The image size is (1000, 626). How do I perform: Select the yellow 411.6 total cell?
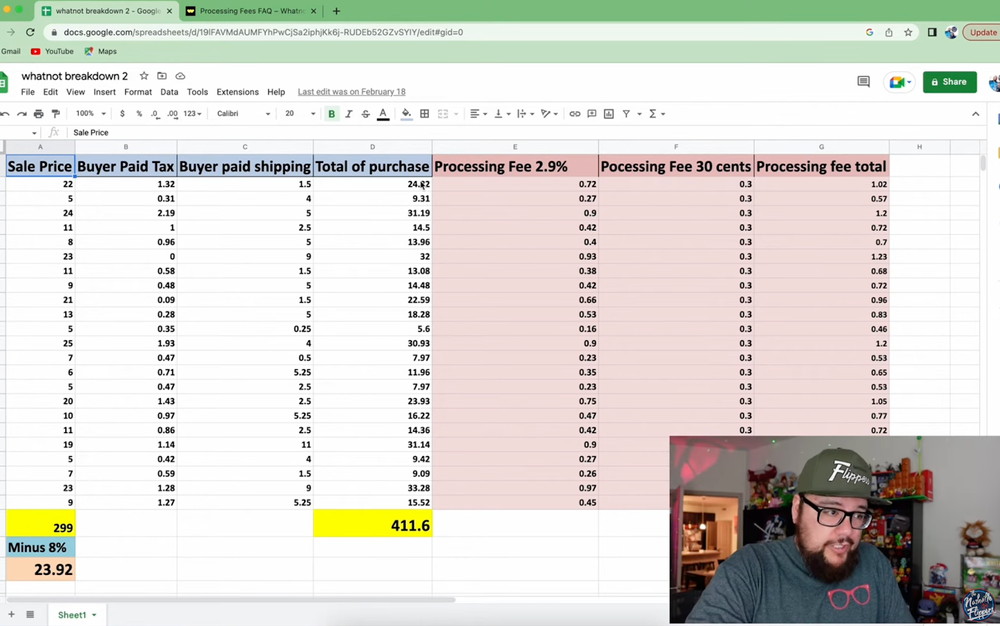point(372,524)
